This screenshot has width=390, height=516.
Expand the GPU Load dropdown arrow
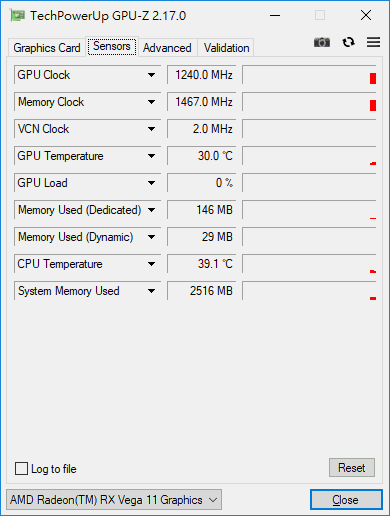click(x=151, y=183)
